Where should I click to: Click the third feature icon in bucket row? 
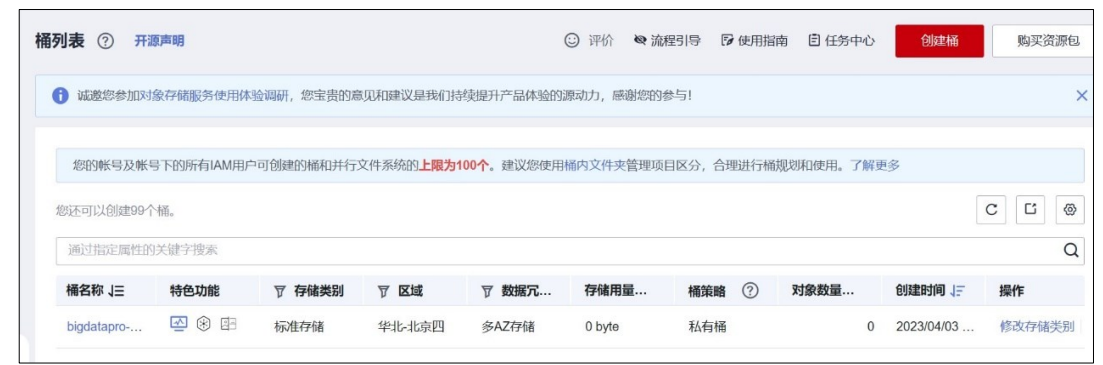(x=229, y=324)
